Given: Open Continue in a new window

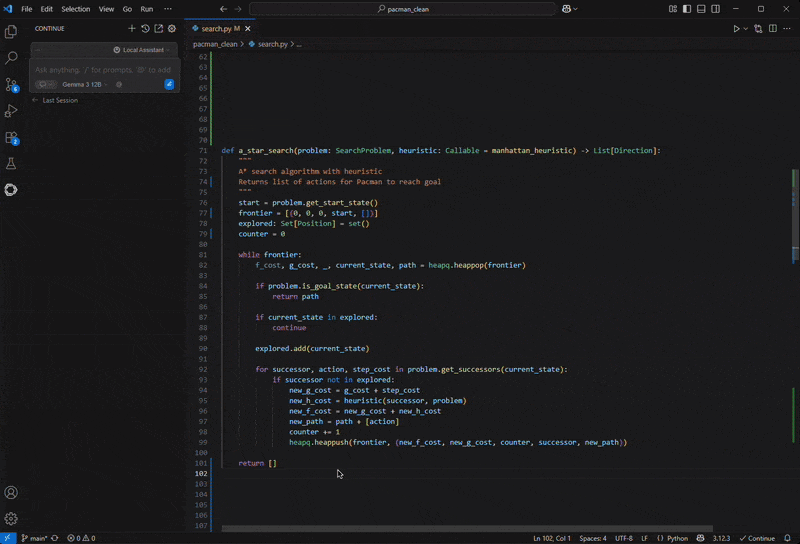Looking at the screenshot, I should [x=159, y=29].
